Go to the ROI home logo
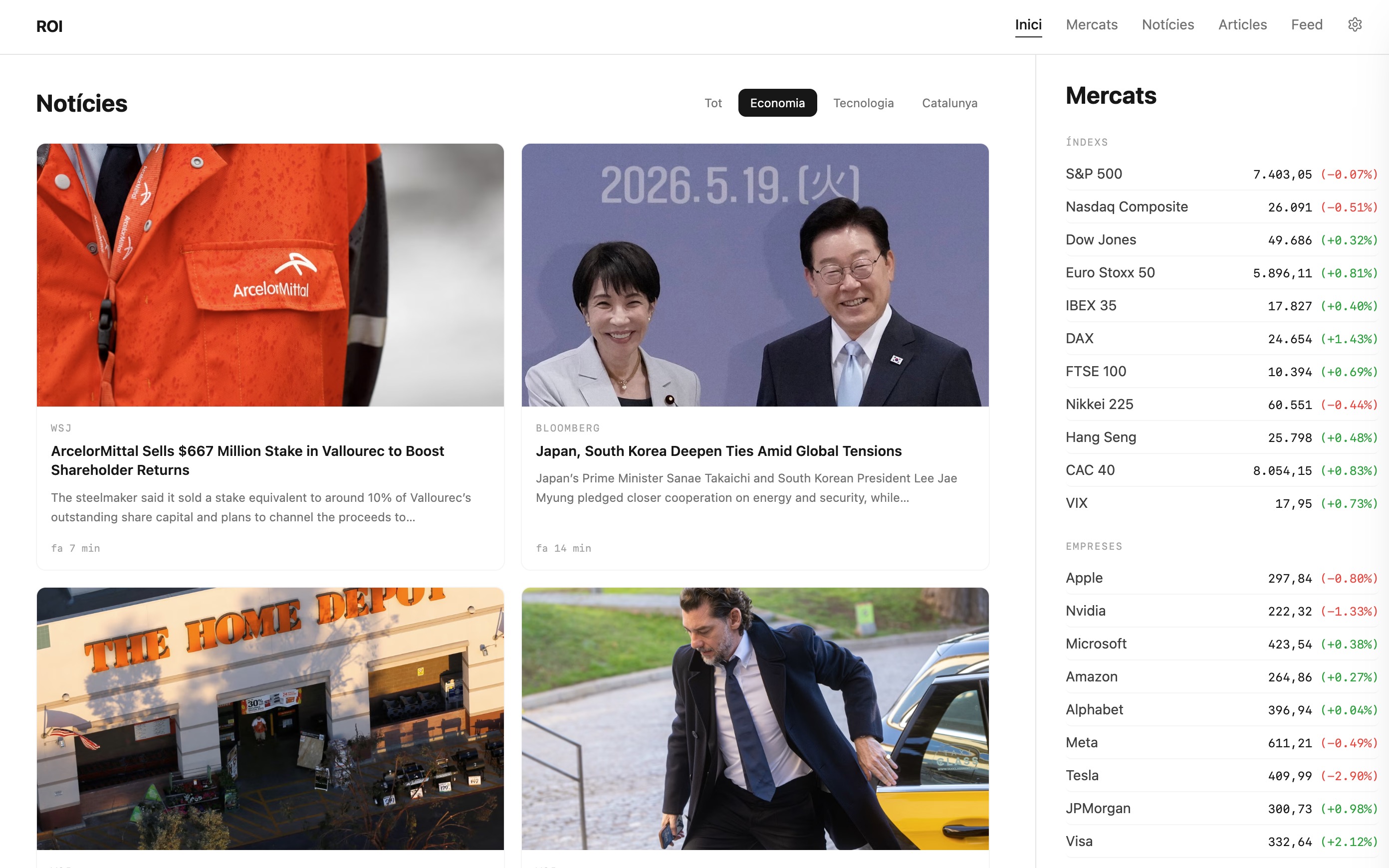This screenshot has width=1389, height=868. tap(49, 26)
